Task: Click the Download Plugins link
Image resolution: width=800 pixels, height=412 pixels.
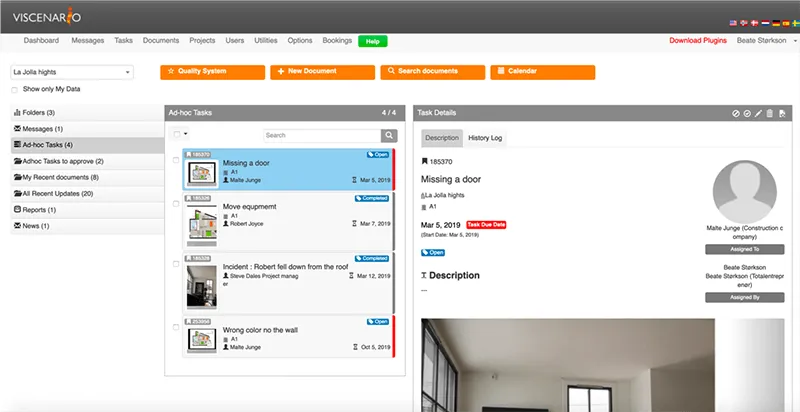Action: [x=698, y=40]
